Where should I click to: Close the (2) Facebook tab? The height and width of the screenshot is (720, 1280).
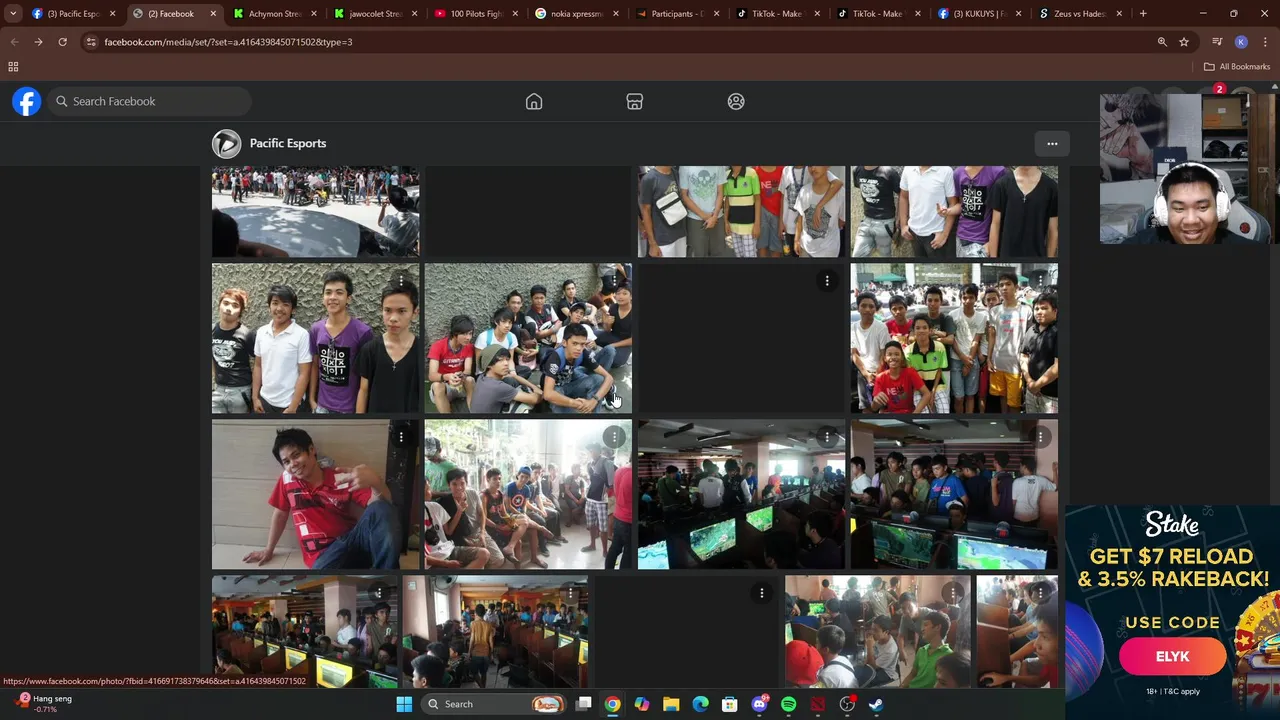tap(213, 14)
